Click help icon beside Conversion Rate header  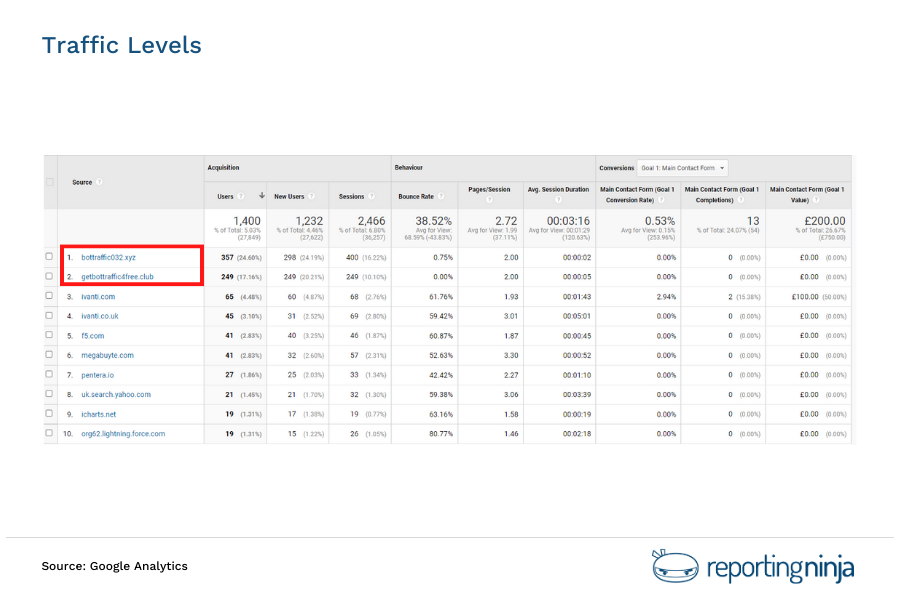pyautogui.click(x=661, y=200)
